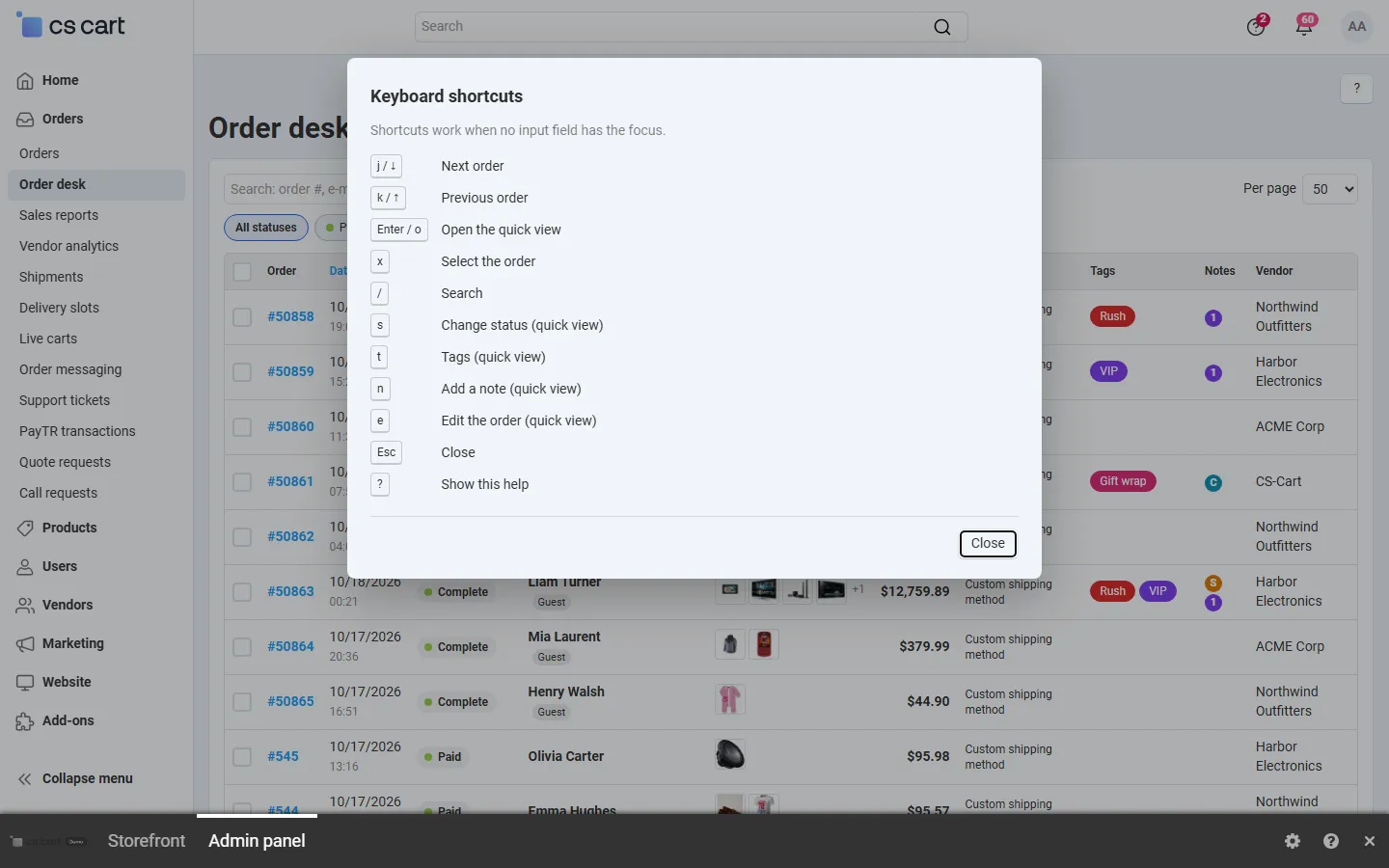
Task: Click the AA user avatar
Action: (x=1356, y=27)
